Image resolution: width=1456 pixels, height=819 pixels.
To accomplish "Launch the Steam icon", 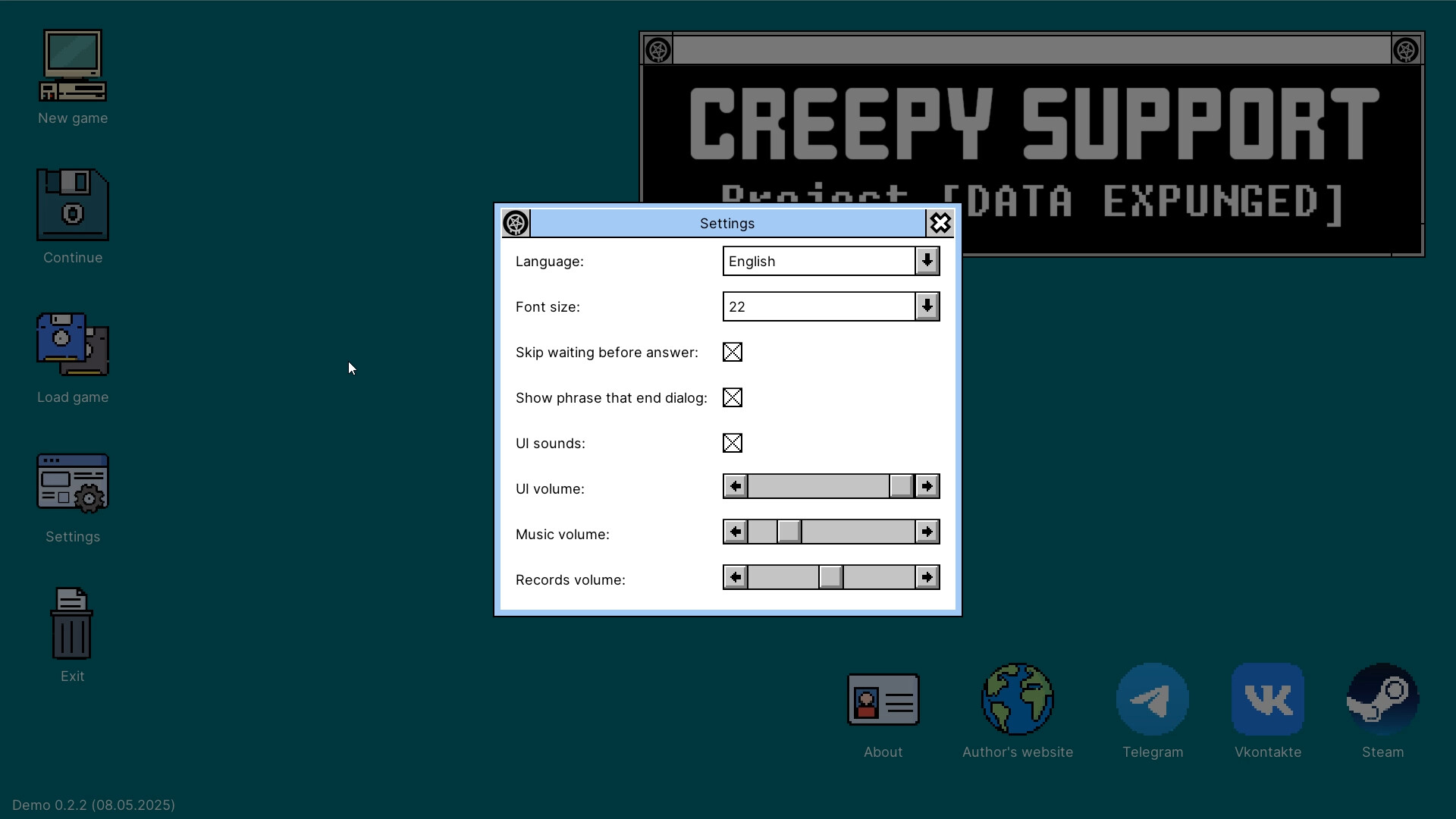I will pyautogui.click(x=1382, y=699).
